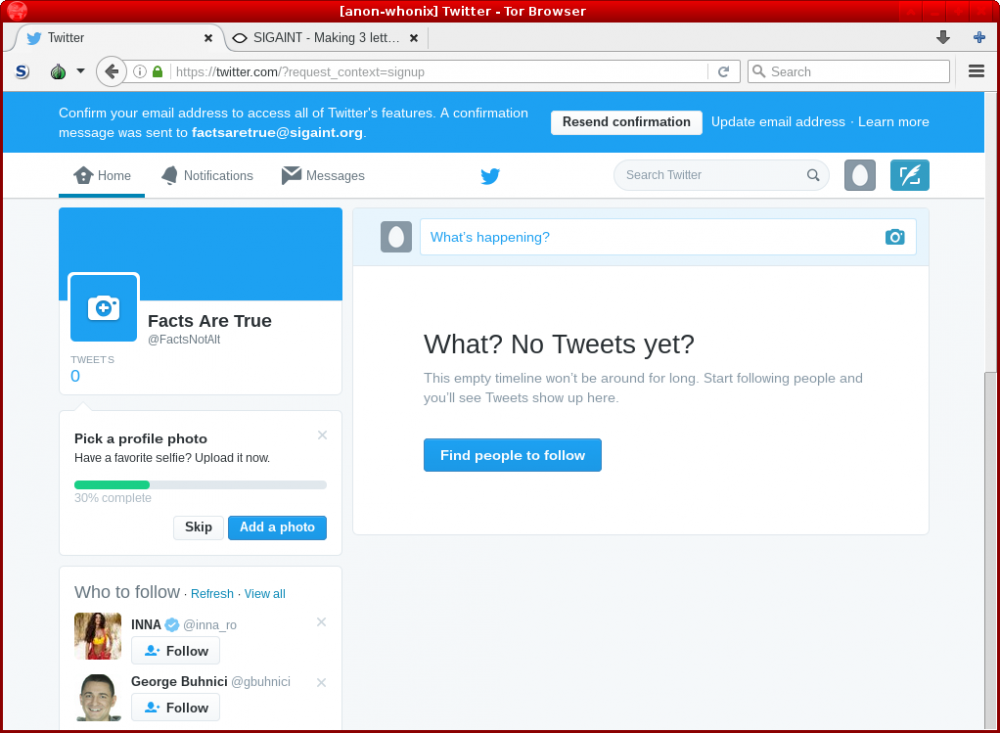
Task: Follow the INNA account
Action: (x=176, y=651)
